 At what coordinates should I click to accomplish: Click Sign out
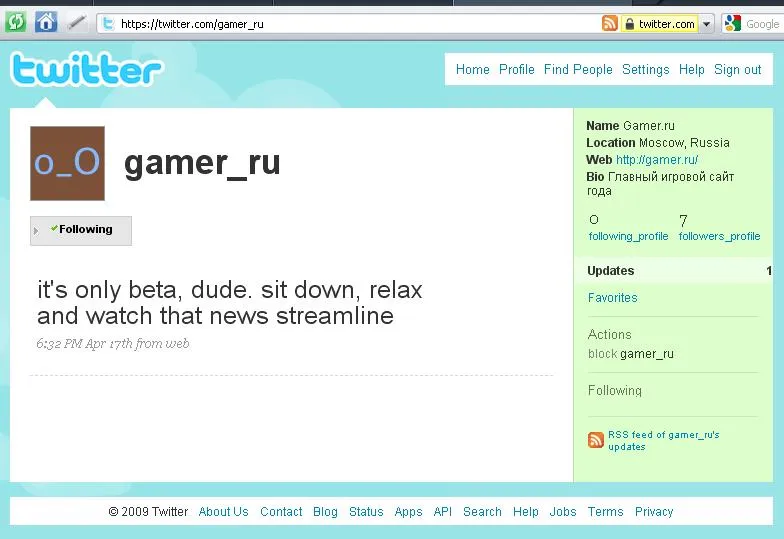click(x=738, y=70)
